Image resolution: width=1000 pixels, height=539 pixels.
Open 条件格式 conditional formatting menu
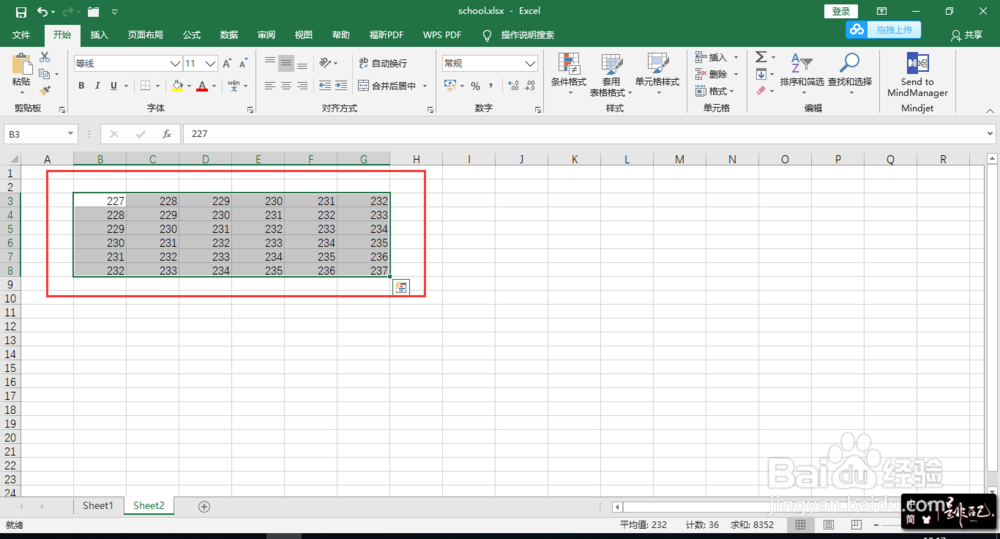coord(568,75)
